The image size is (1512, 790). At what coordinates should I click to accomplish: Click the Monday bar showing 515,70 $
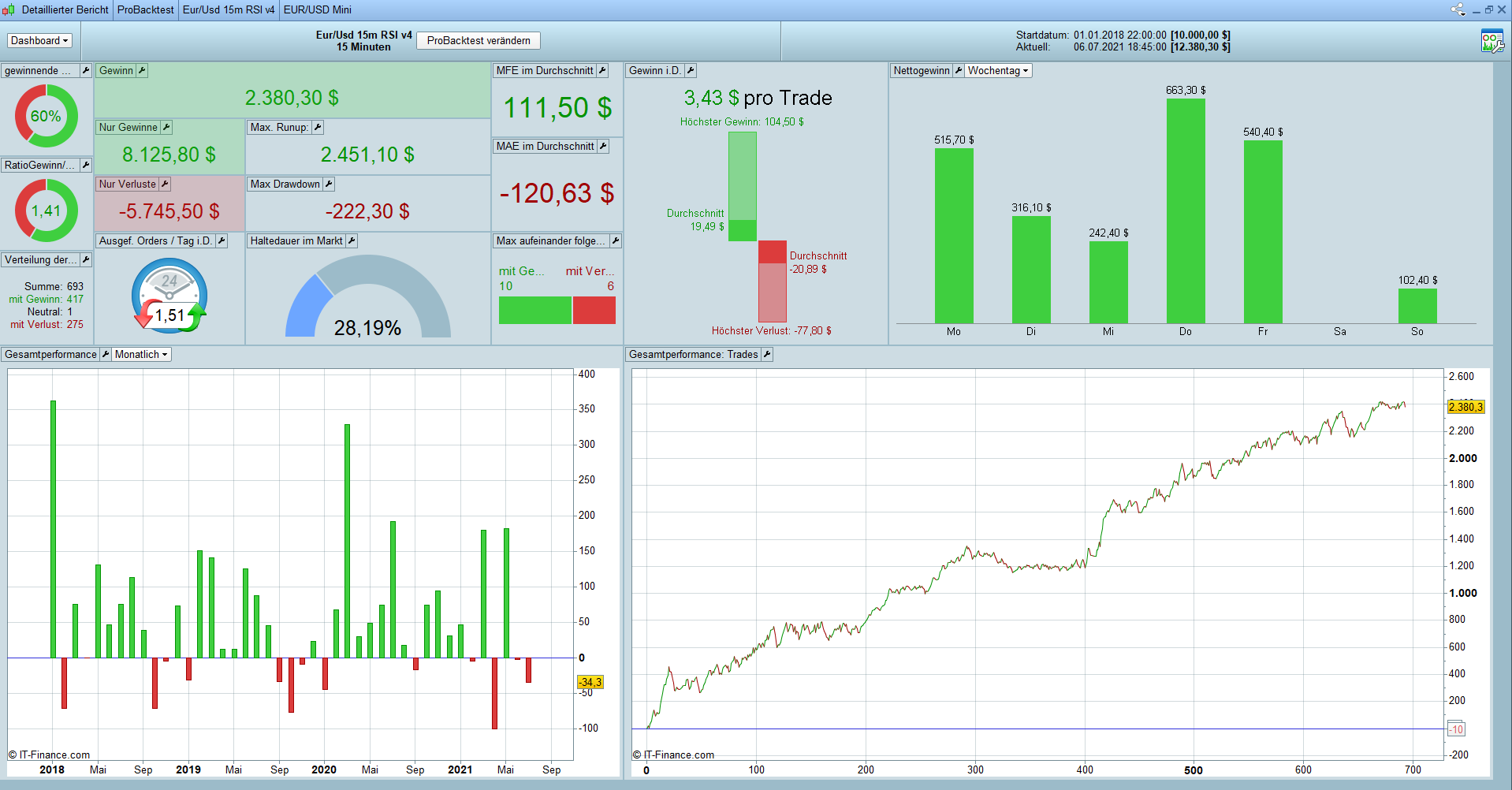coord(954,236)
